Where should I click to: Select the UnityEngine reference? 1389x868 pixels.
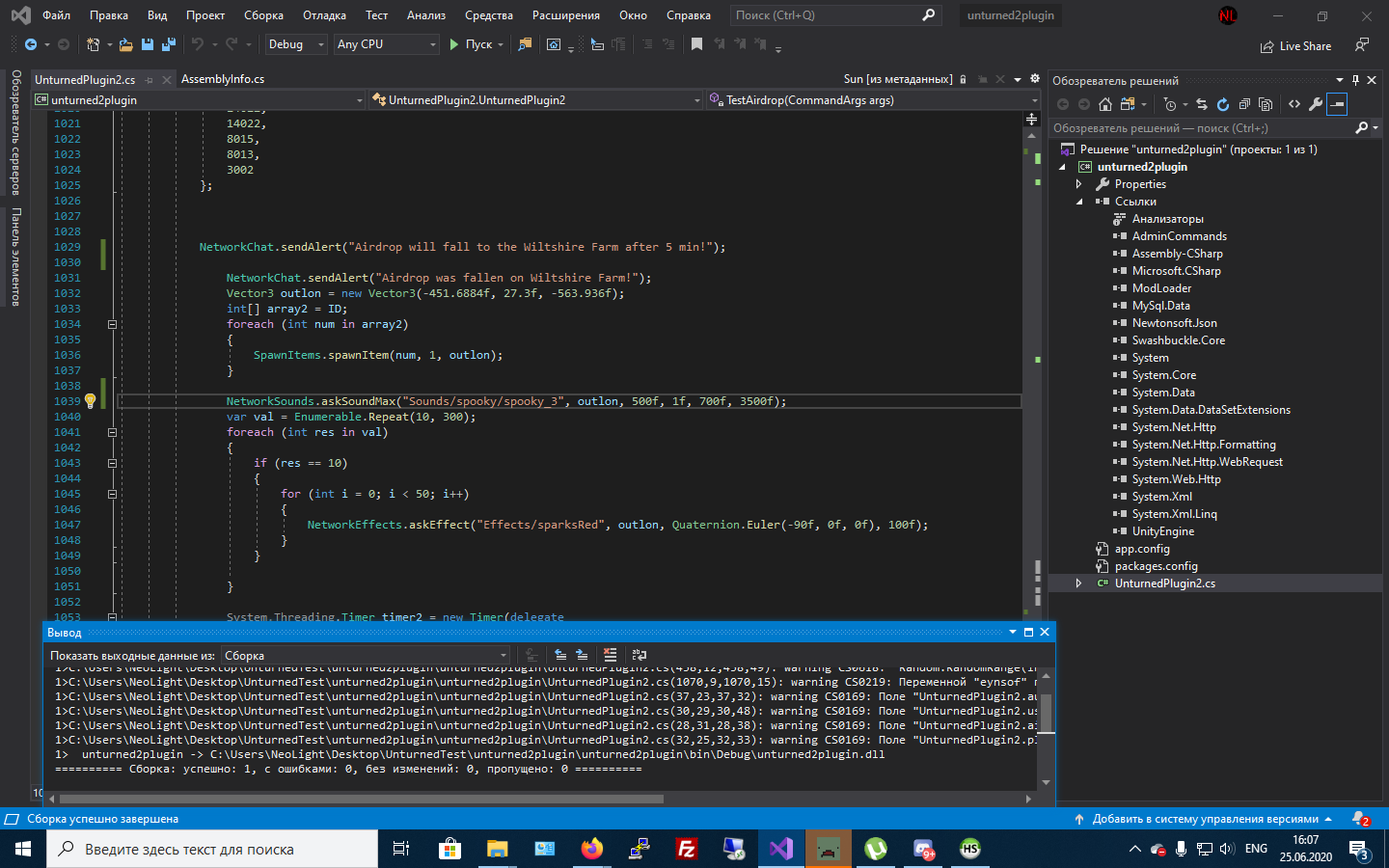pos(1162,531)
